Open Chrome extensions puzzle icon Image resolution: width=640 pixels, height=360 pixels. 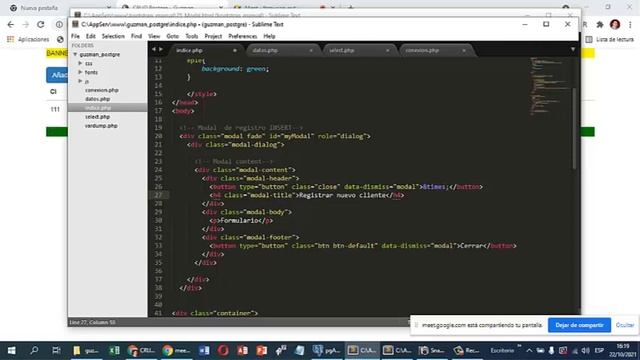click(600, 24)
